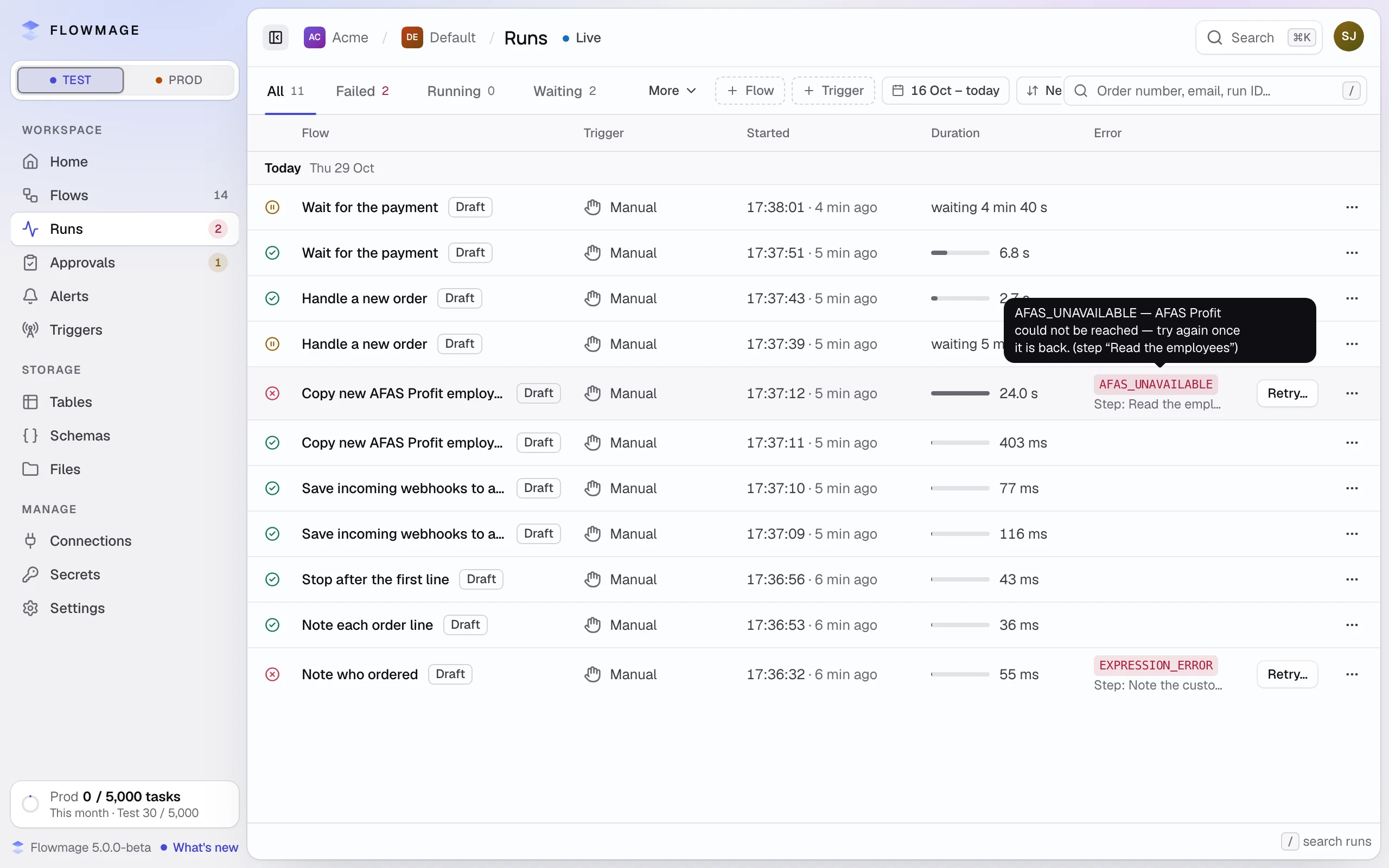The height and width of the screenshot is (868, 1389).
Task: Open the Default project switcher
Action: 438,38
